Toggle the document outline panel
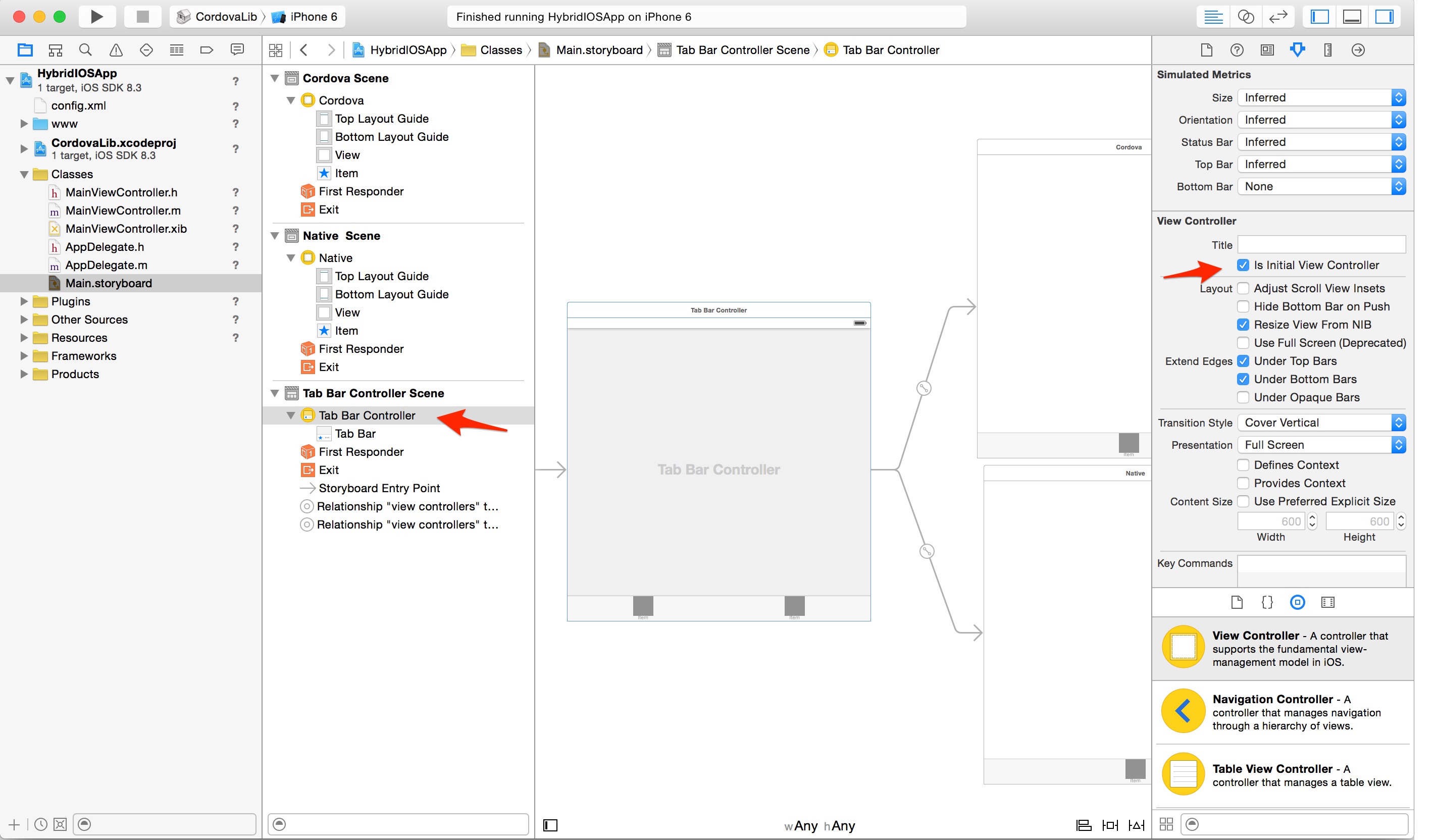This screenshot has width=1435, height=840. point(550,825)
